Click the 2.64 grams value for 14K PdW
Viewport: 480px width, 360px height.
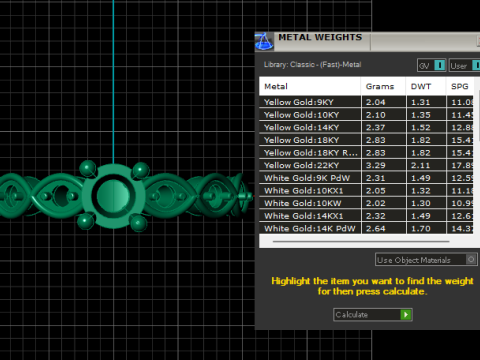click(x=376, y=229)
